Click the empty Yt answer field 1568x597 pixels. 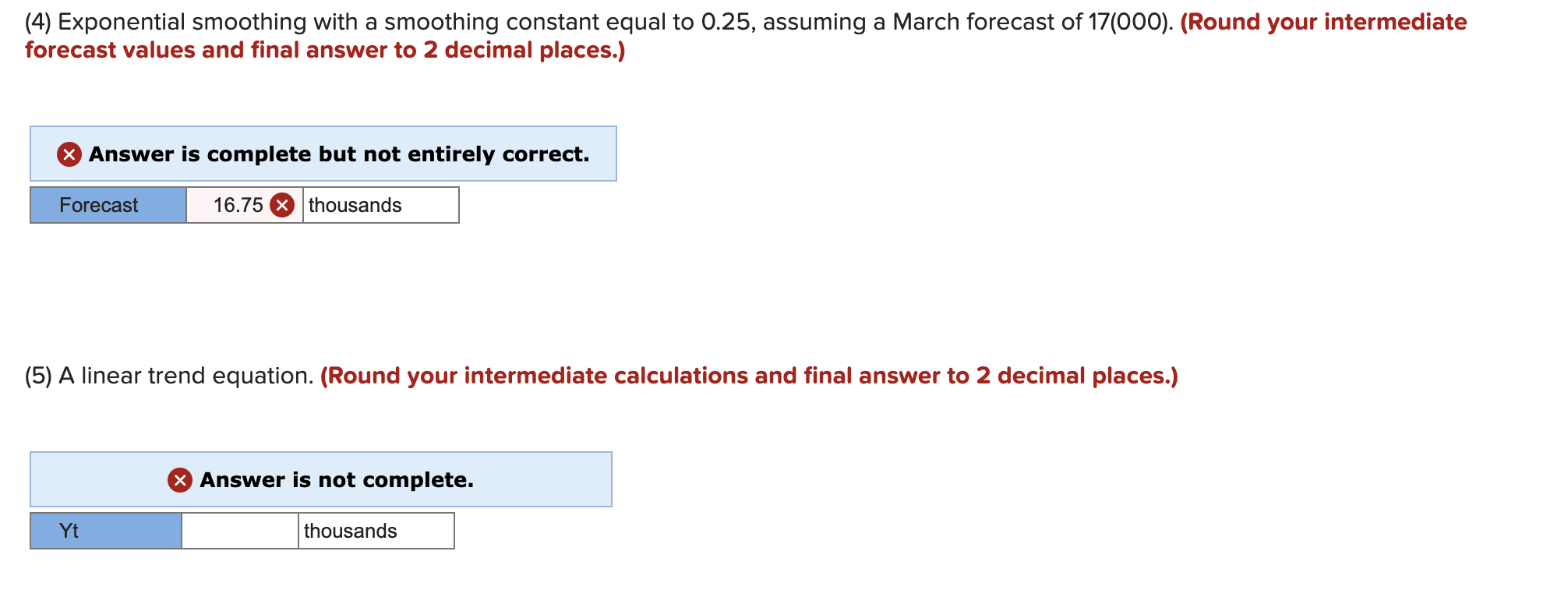click(238, 531)
